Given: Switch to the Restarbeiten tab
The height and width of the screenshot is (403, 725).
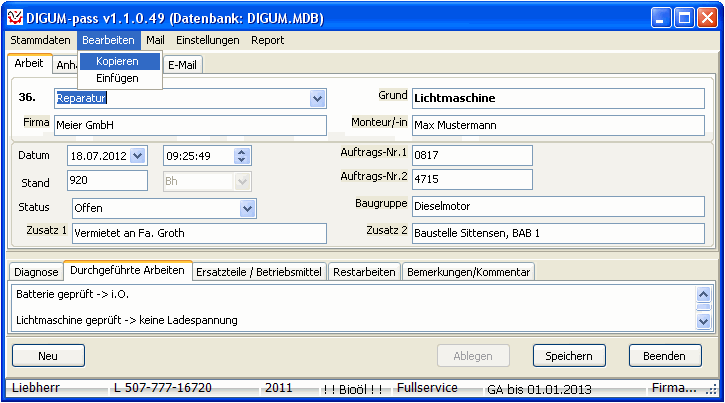Looking at the screenshot, I should [x=365, y=271].
